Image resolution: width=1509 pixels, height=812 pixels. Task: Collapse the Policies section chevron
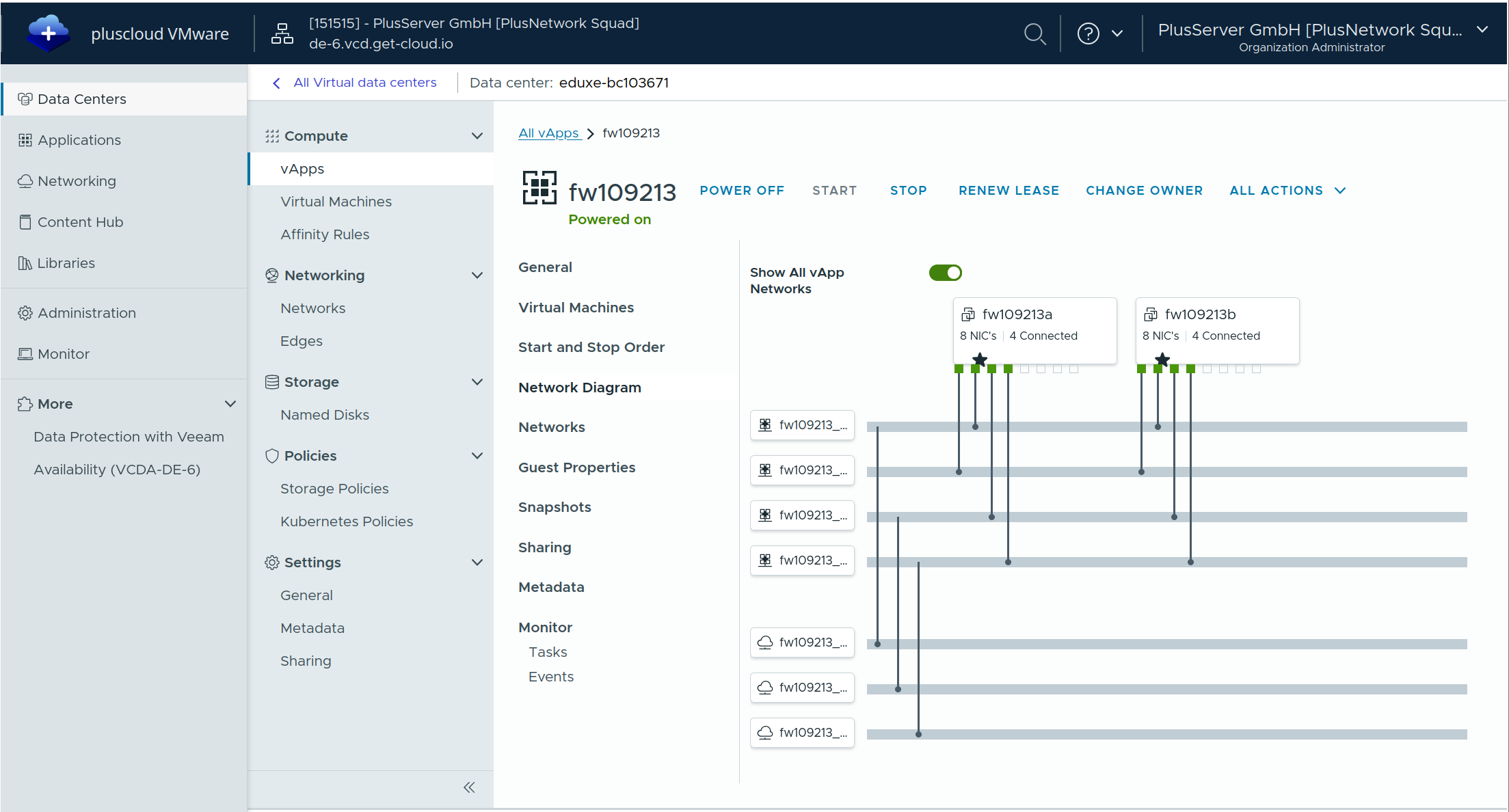[x=477, y=456]
